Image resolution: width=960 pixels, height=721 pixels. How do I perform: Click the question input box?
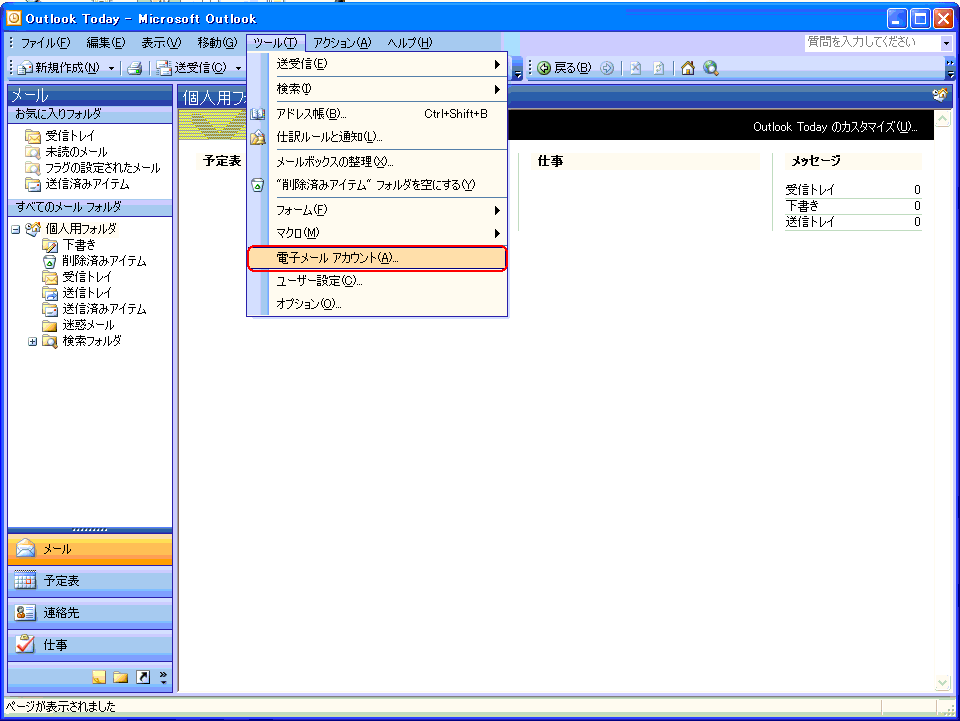872,43
